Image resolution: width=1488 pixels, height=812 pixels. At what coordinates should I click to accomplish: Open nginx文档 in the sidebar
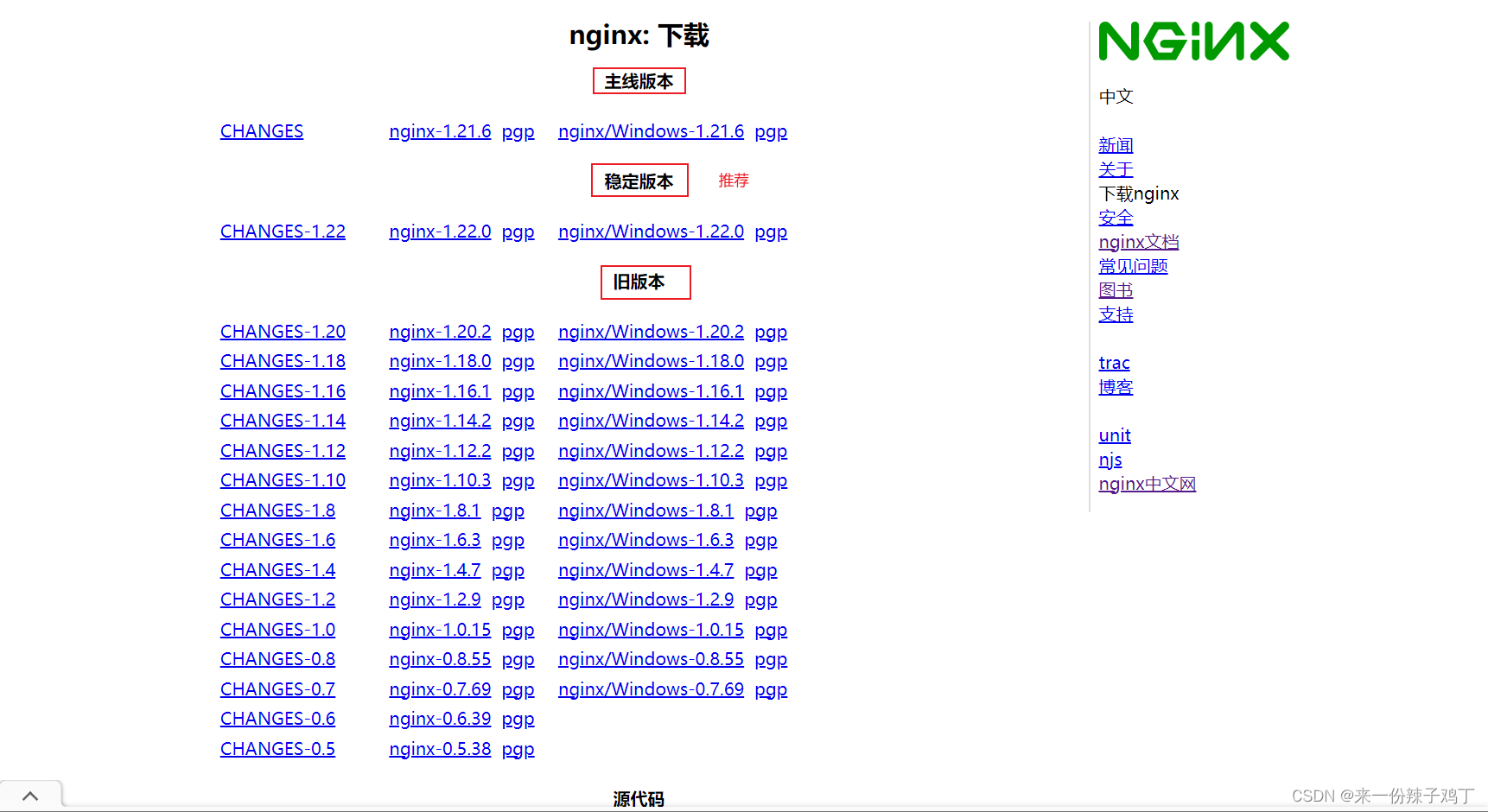pos(1139,242)
